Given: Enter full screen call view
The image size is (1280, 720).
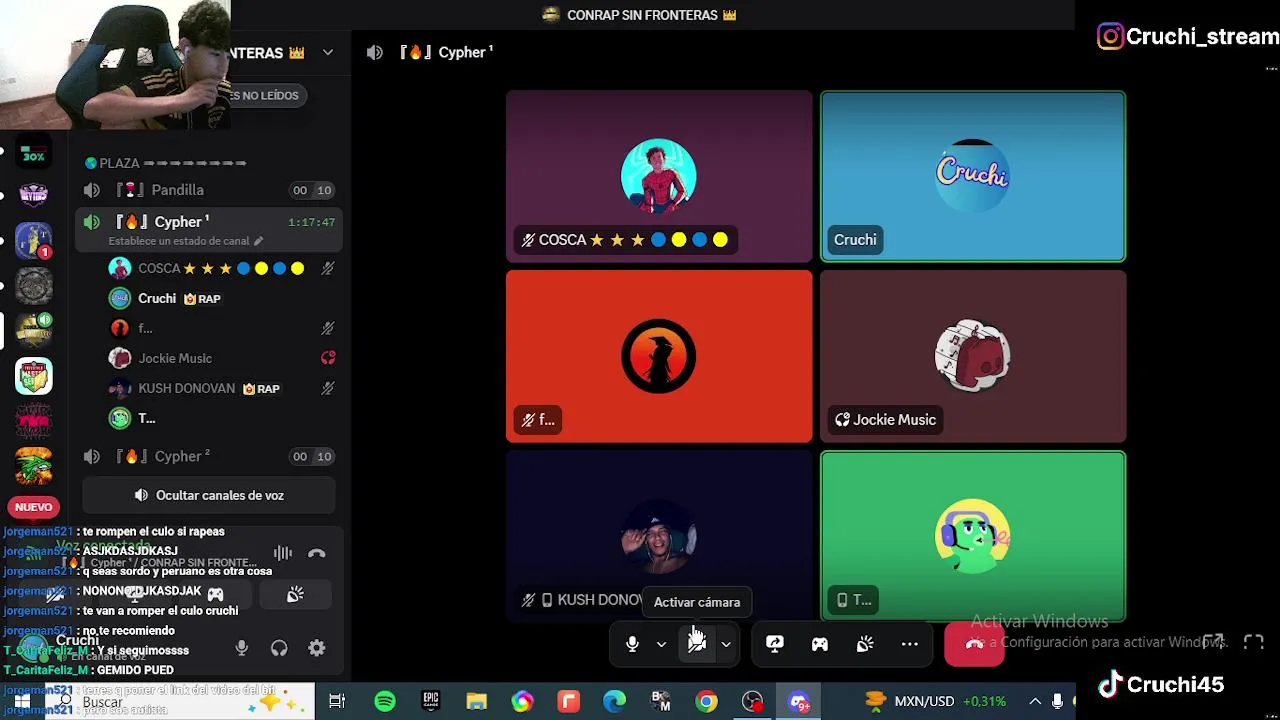Looking at the screenshot, I should click(1254, 642).
